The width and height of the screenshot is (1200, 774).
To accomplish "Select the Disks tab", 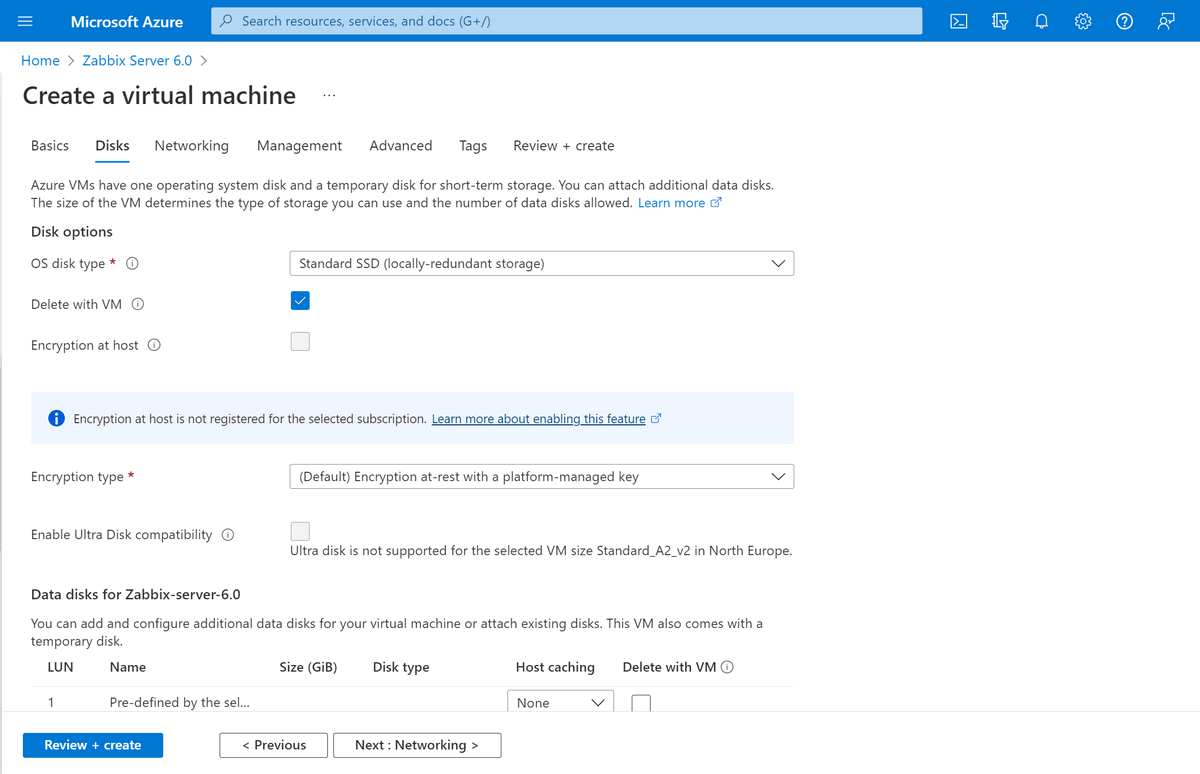I will coord(112,146).
